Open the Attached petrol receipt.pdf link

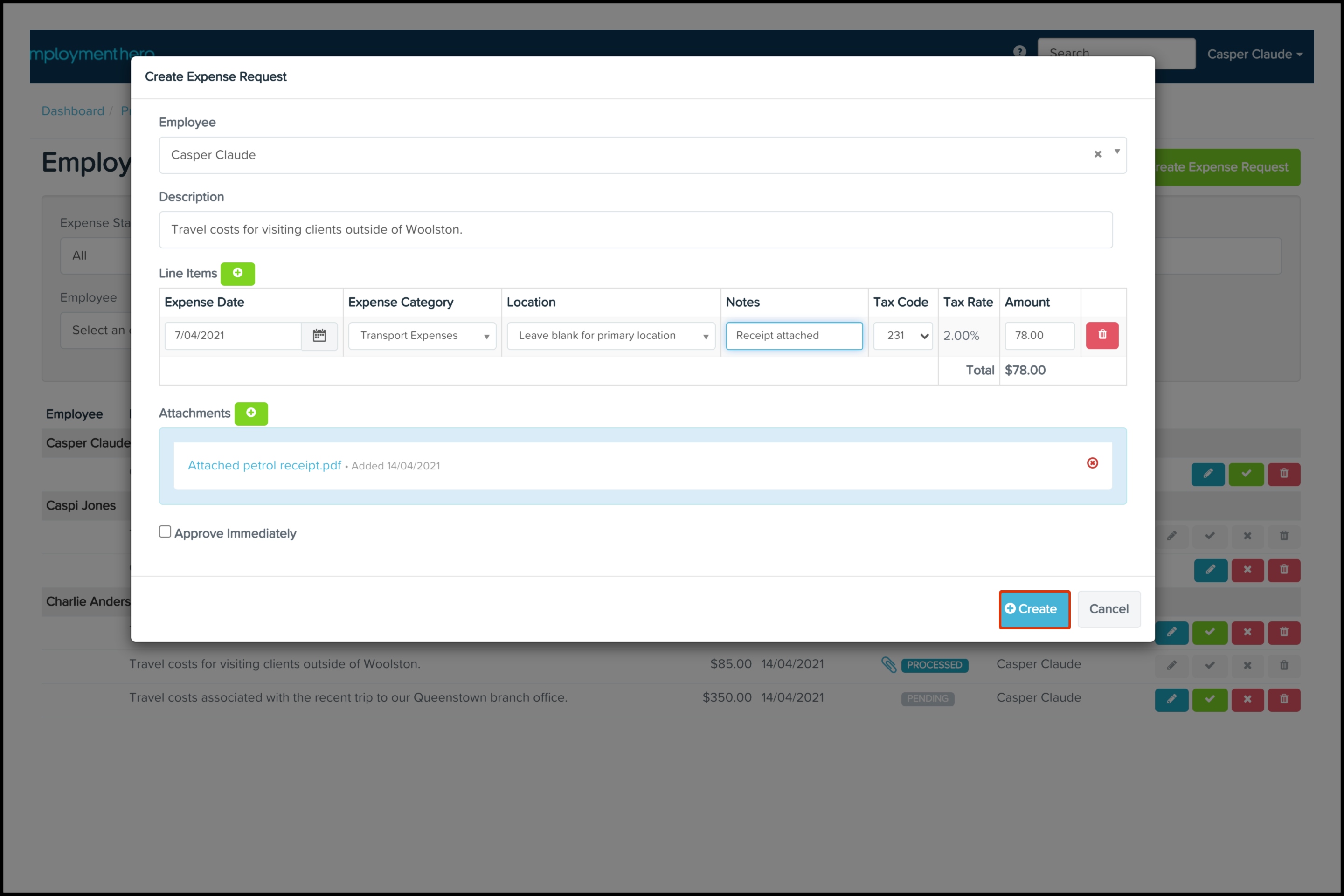264,465
